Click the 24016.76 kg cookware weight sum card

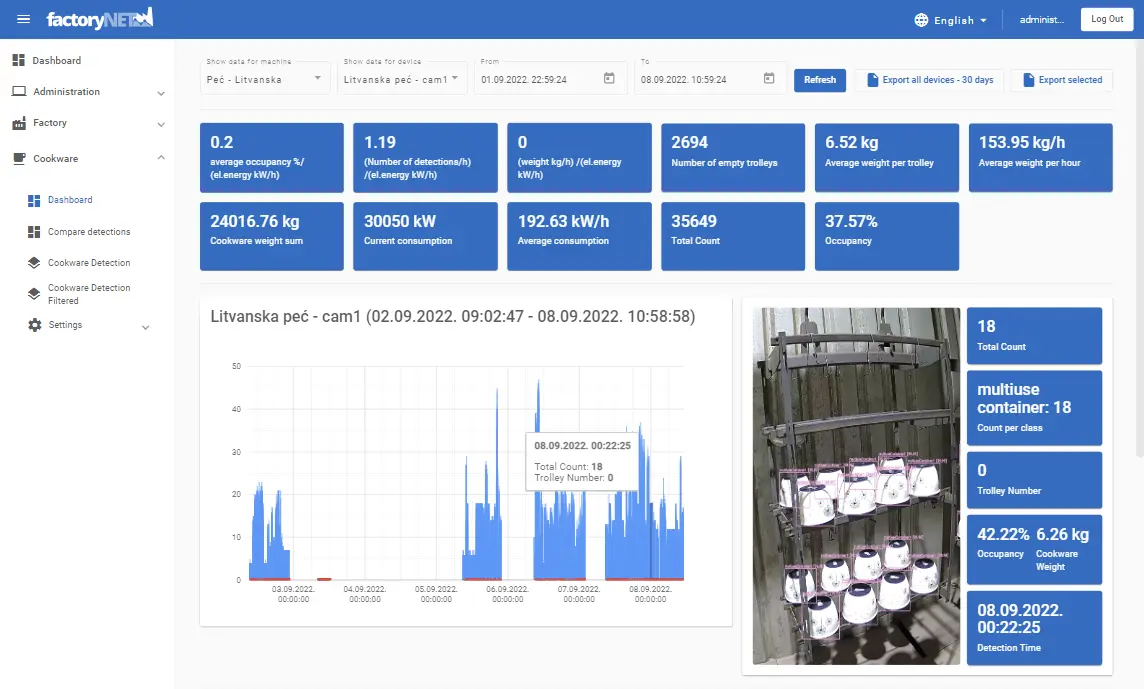(271, 236)
